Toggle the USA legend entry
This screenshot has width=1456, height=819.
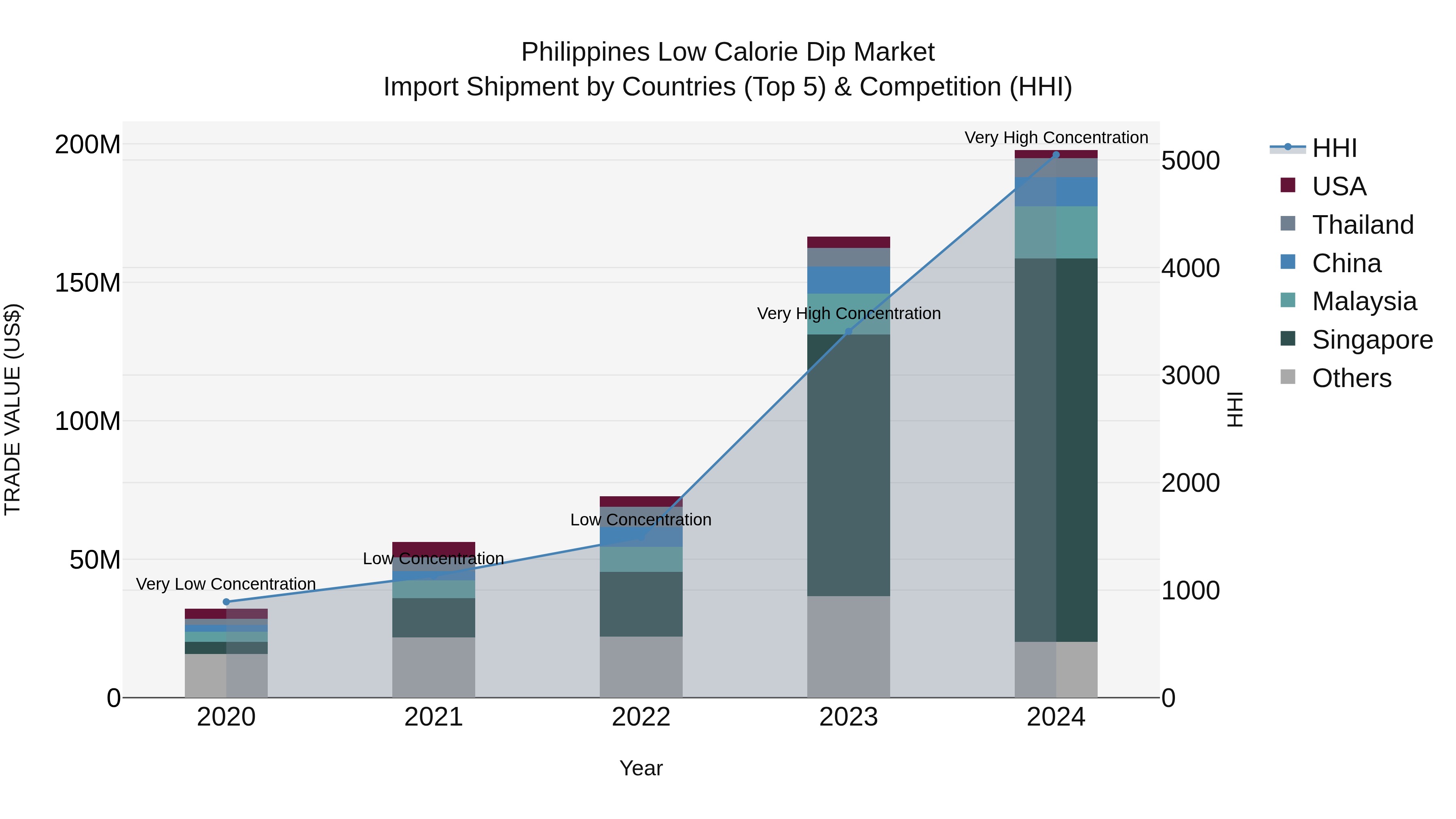coord(1323,186)
